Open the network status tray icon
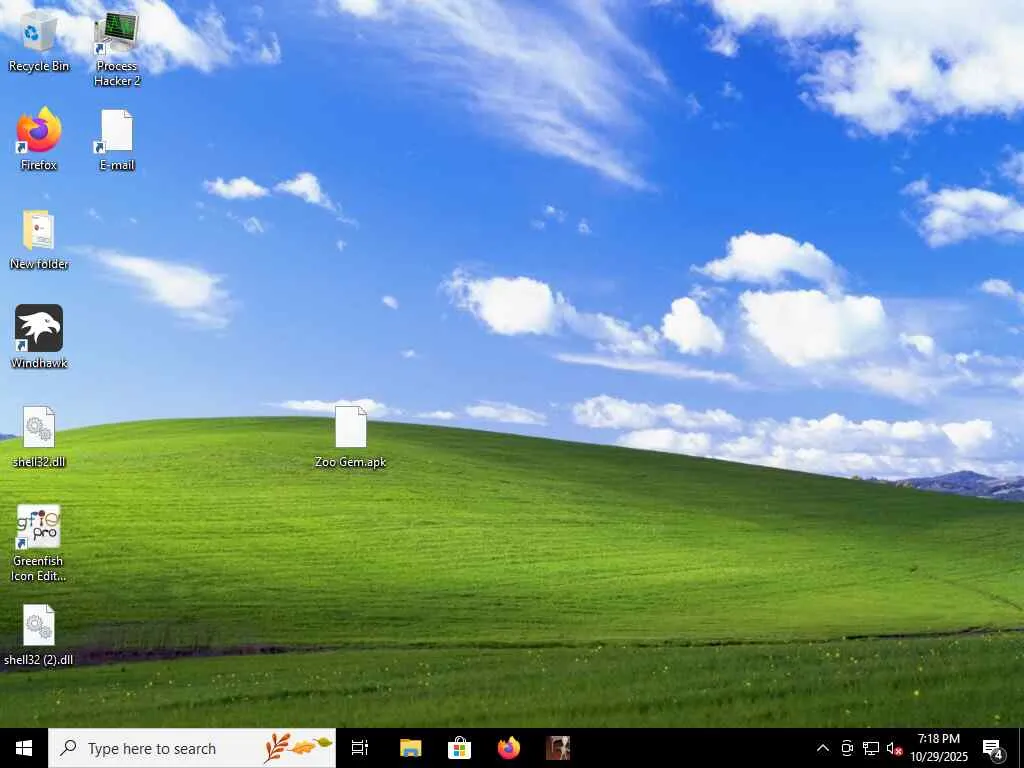This screenshot has width=1024, height=768. [x=871, y=748]
